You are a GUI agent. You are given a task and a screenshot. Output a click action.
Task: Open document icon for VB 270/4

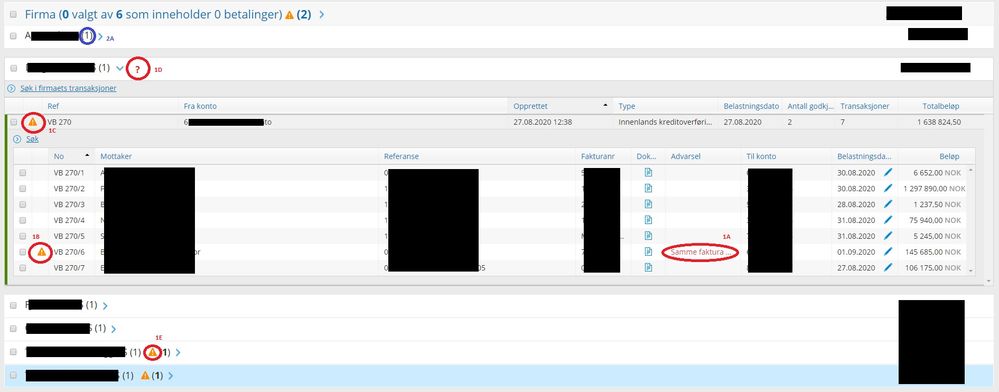648,220
